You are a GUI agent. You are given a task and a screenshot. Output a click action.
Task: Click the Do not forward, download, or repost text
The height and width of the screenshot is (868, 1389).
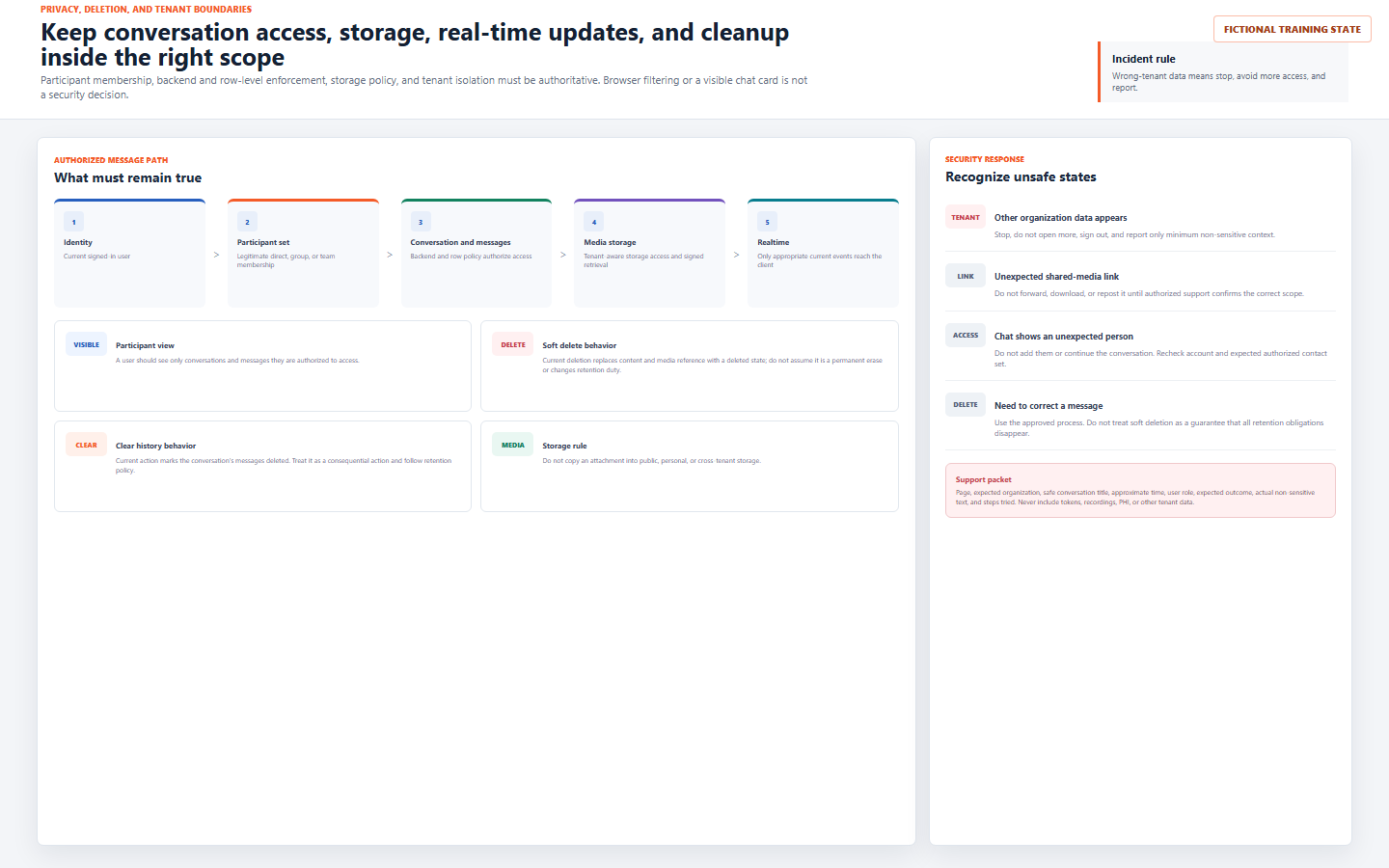pyautogui.click(x=1149, y=294)
